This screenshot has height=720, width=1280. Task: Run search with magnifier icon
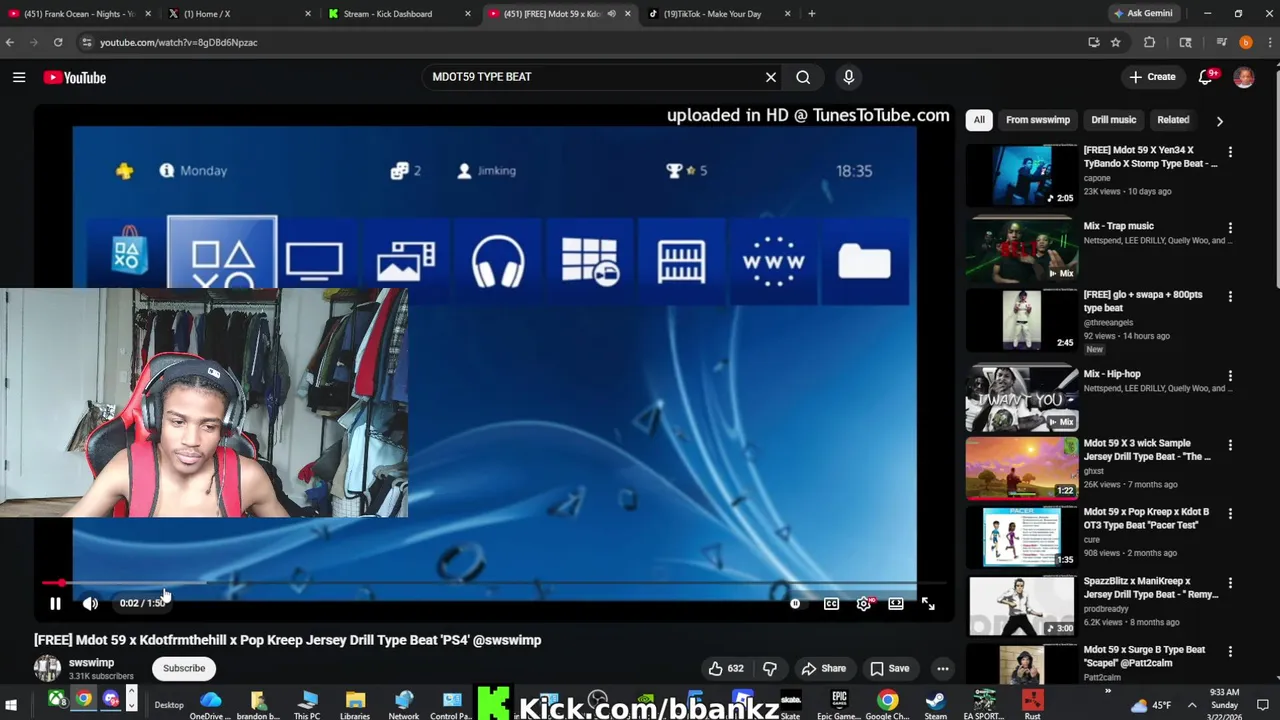click(803, 77)
